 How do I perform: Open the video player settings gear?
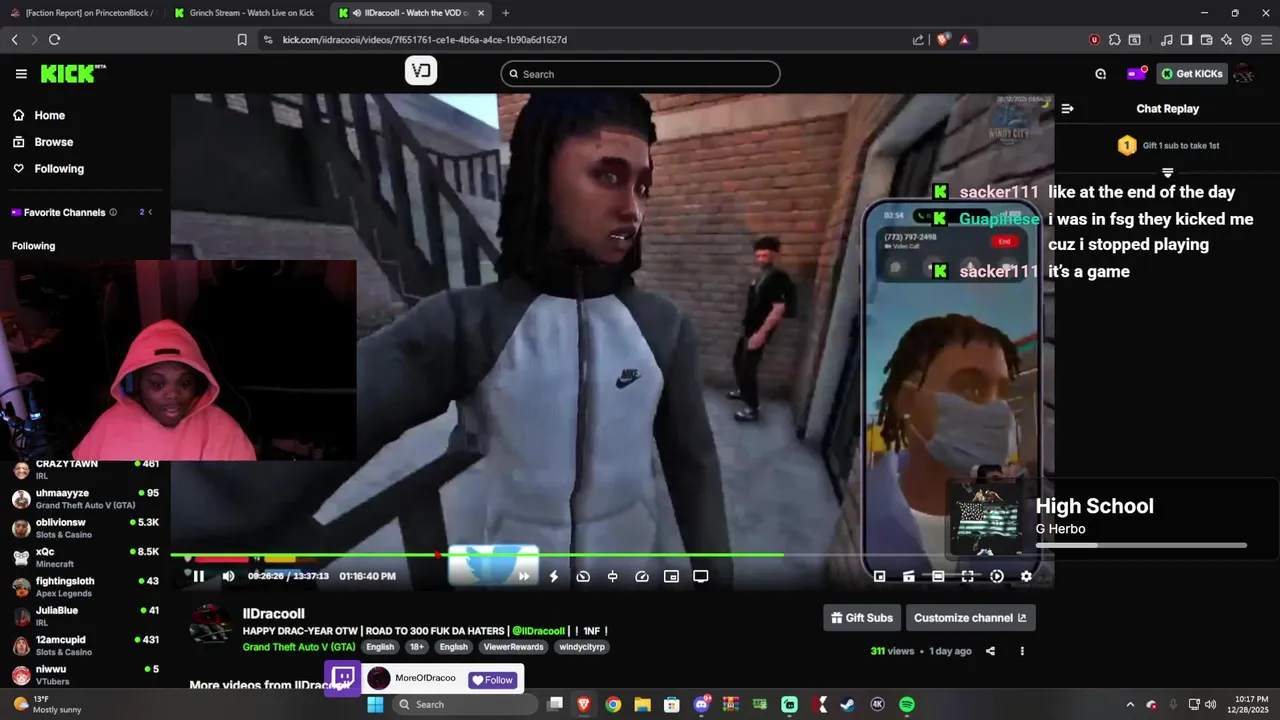(1026, 576)
